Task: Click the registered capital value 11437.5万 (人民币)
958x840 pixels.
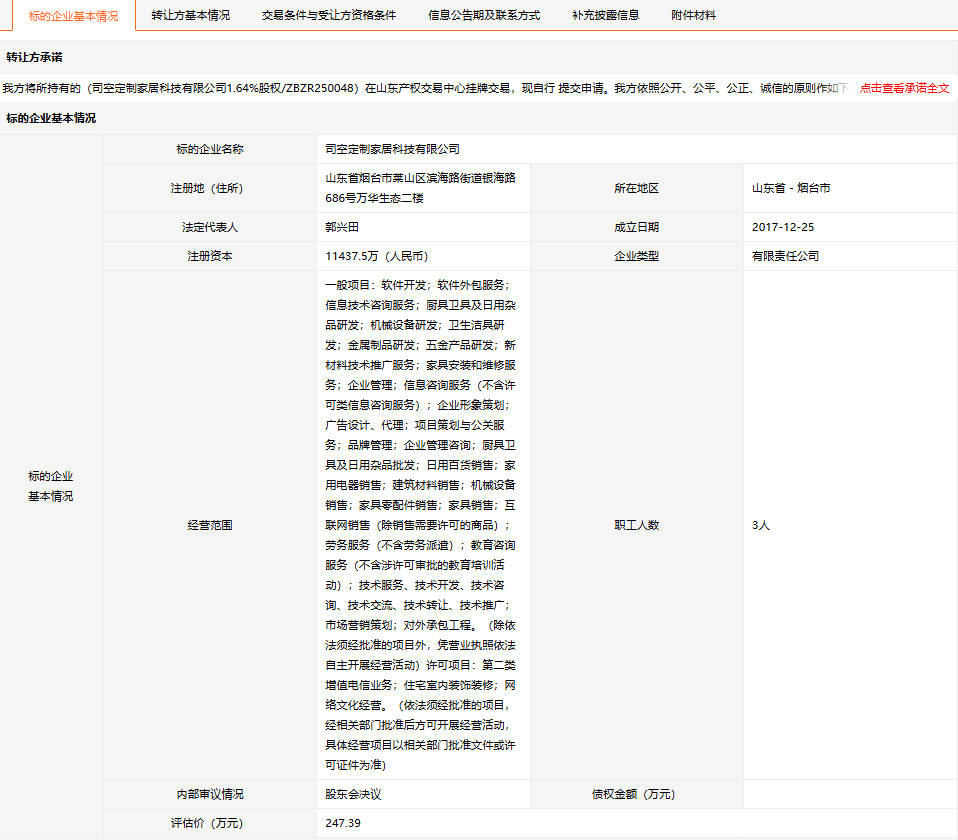Action: 376,256
